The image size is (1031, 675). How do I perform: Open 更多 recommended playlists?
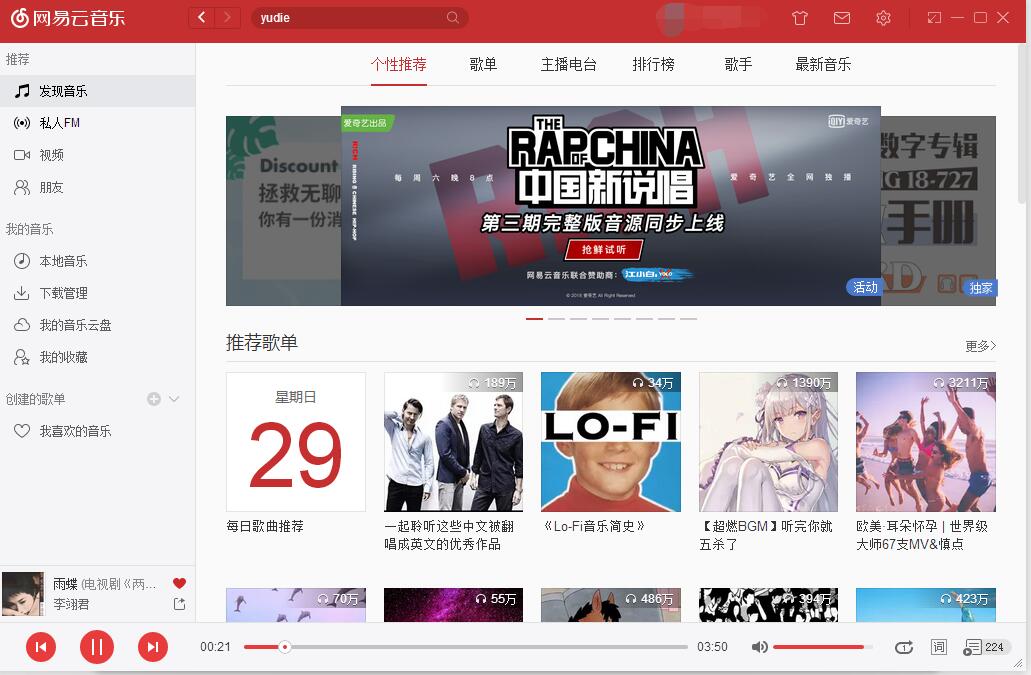point(980,346)
